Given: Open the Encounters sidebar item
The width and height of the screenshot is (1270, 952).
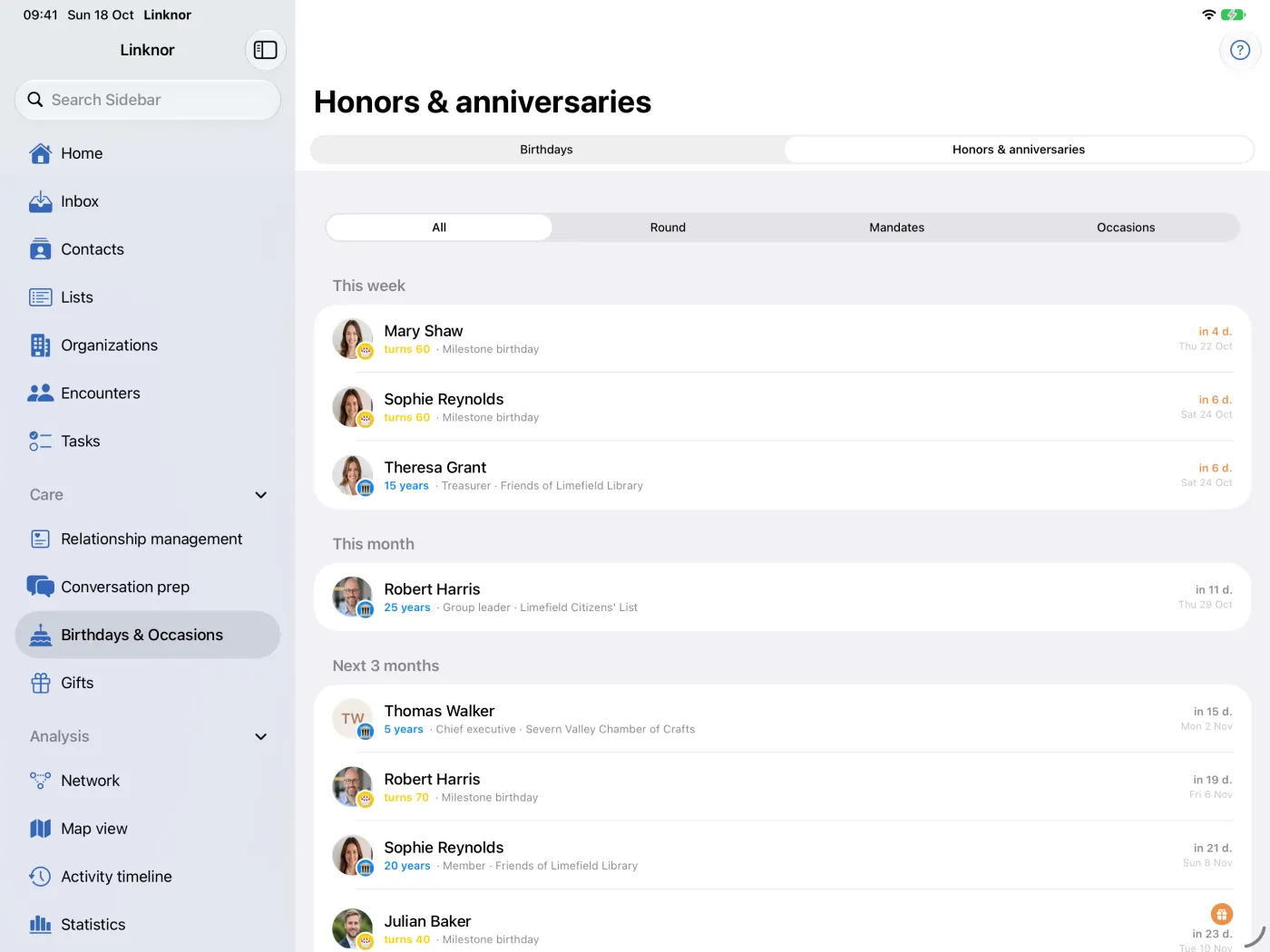Looking at the screenshot, I should 148,393.
